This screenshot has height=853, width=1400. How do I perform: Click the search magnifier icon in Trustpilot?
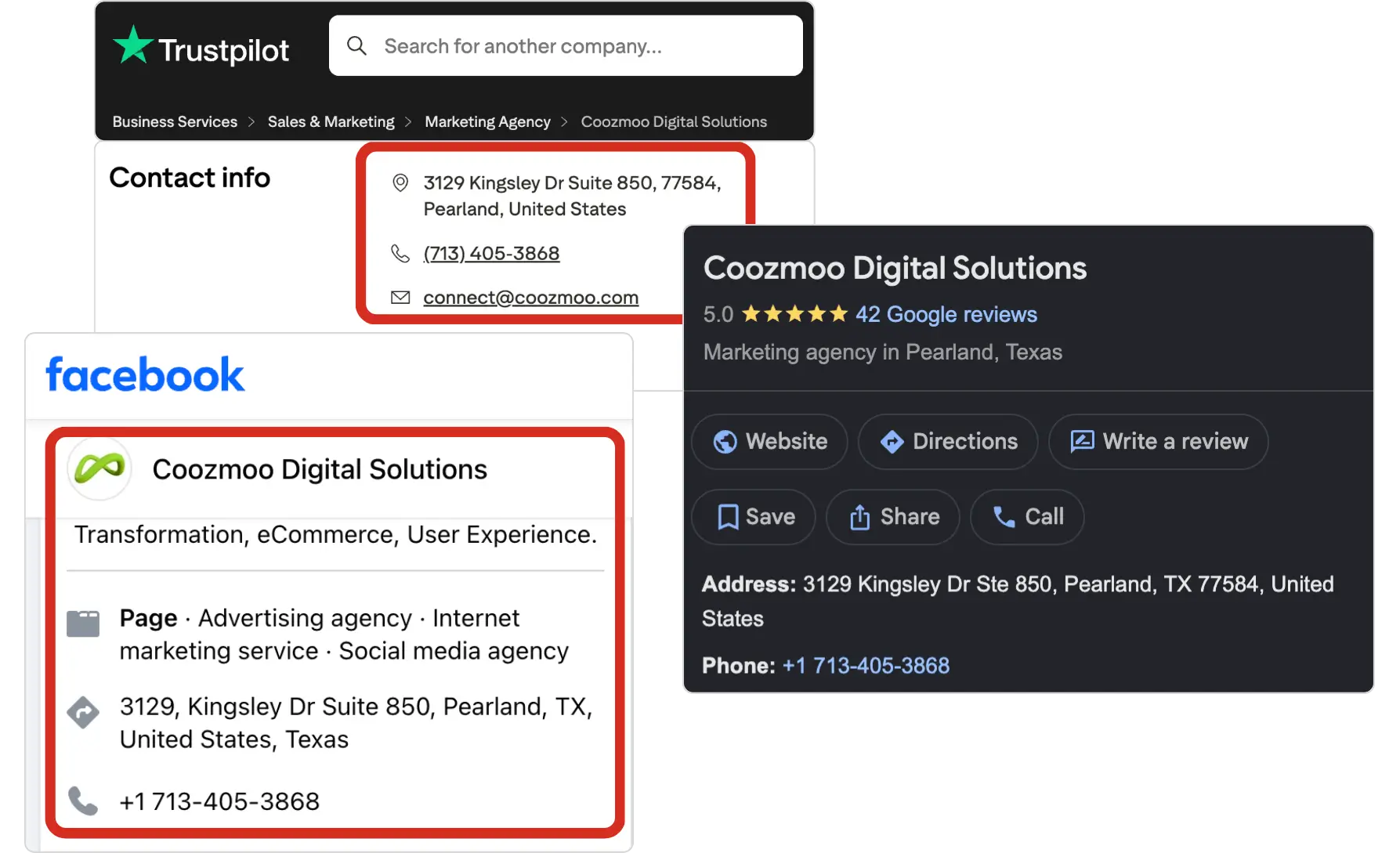(x=356, y=45)
